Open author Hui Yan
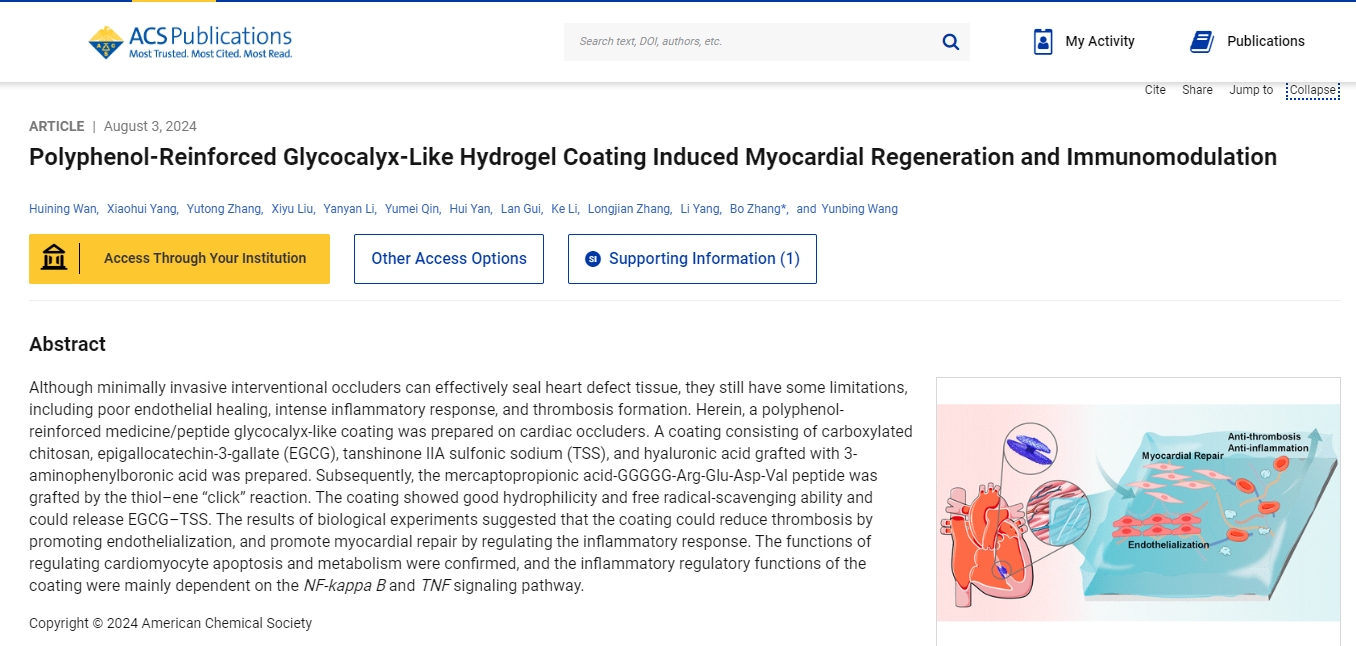The image size is (1356, 646). coord(470,209)
